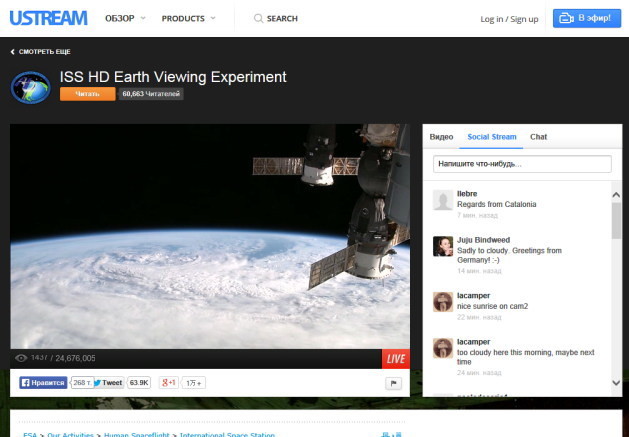
Task: Report stream using the flag icon
Action: pyautogui.click(x=393, y=383)
